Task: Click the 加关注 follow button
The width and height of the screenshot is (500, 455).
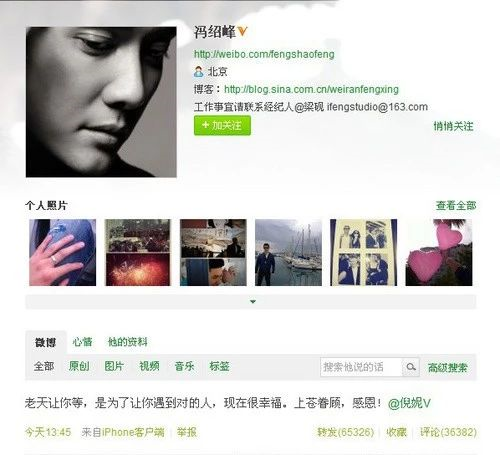Action: click(x=222, y=126)
